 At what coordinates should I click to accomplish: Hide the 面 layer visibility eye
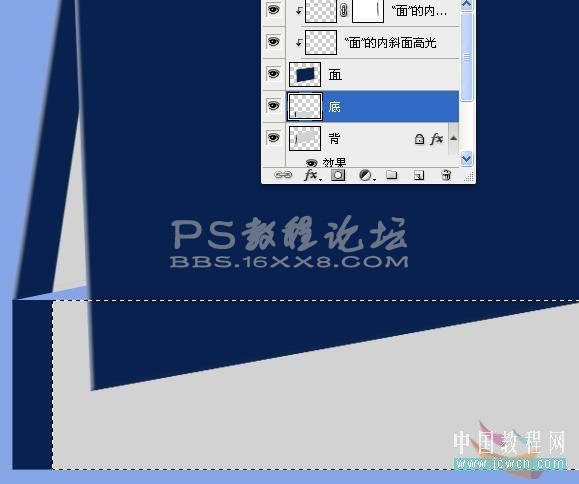click(273, 73)
